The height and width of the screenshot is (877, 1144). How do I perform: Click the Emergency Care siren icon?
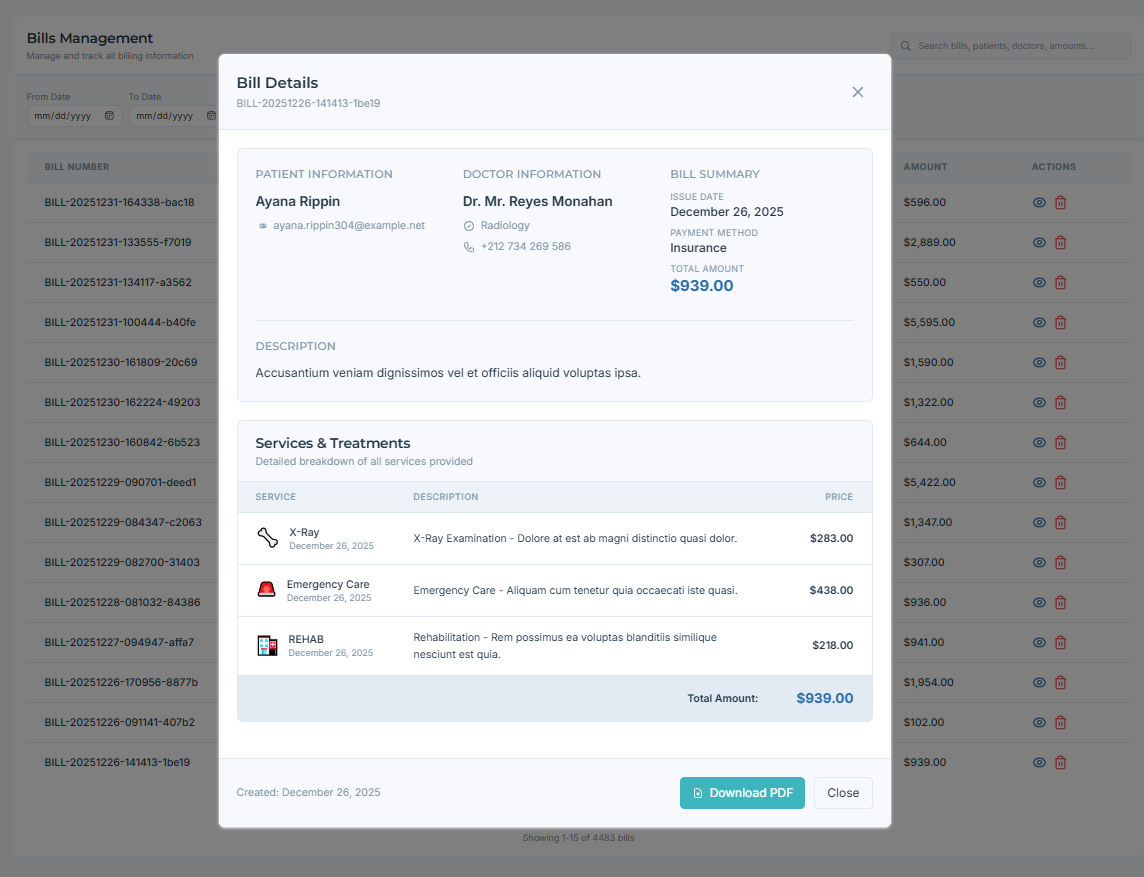pos(266,590)
